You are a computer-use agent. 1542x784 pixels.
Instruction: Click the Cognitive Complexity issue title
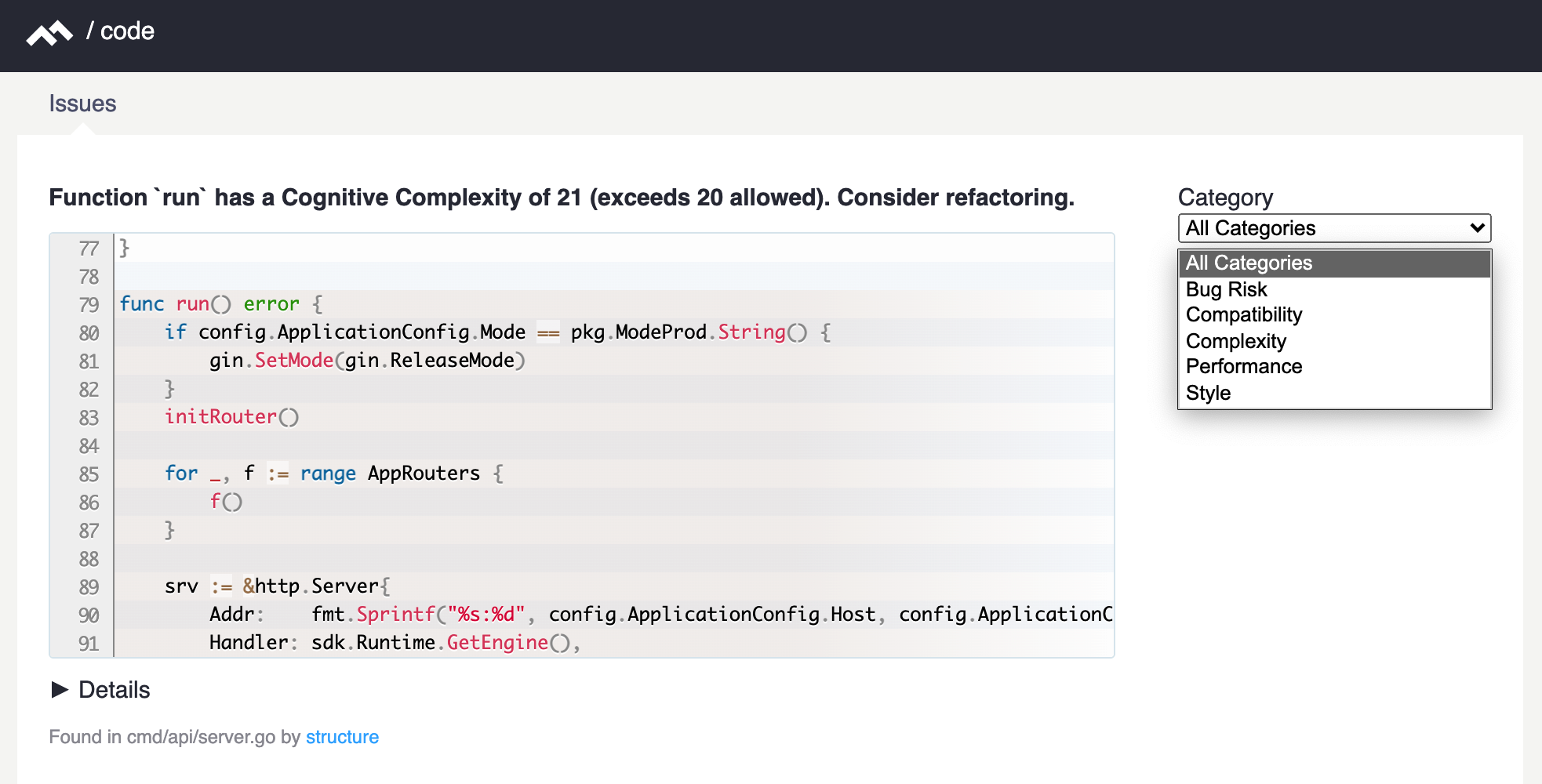(x=561, y=198)
